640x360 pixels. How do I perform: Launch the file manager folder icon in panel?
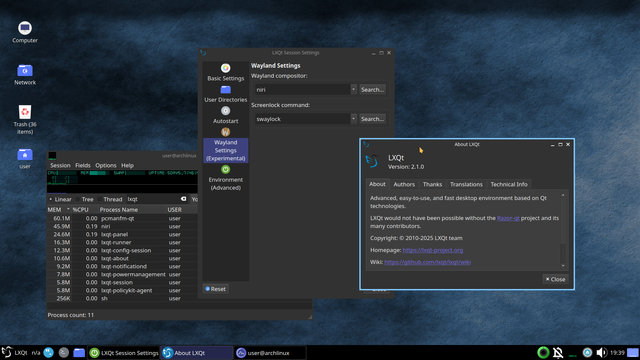[79, 353]
